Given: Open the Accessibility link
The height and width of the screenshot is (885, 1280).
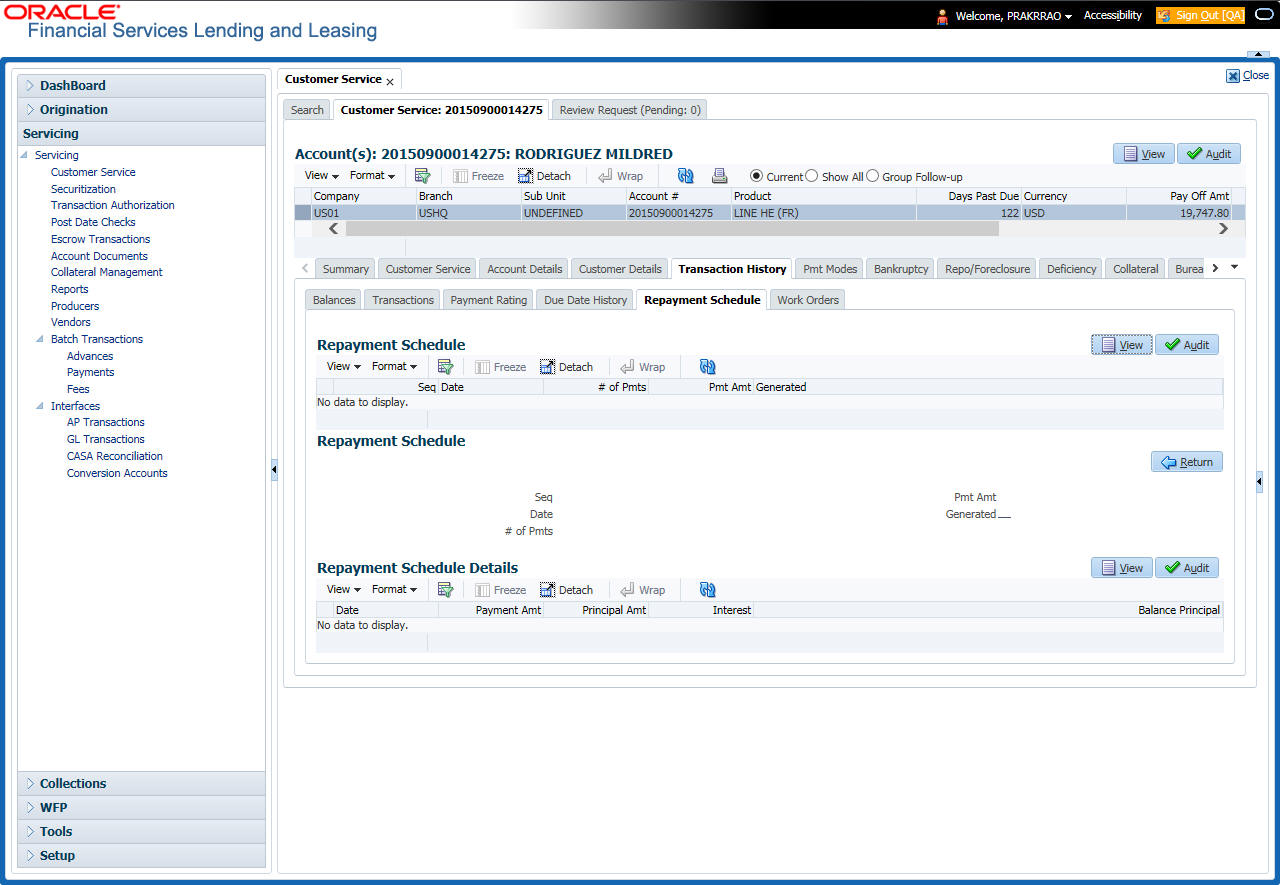Looking at the screenshot, I should tap(1113, 16).
